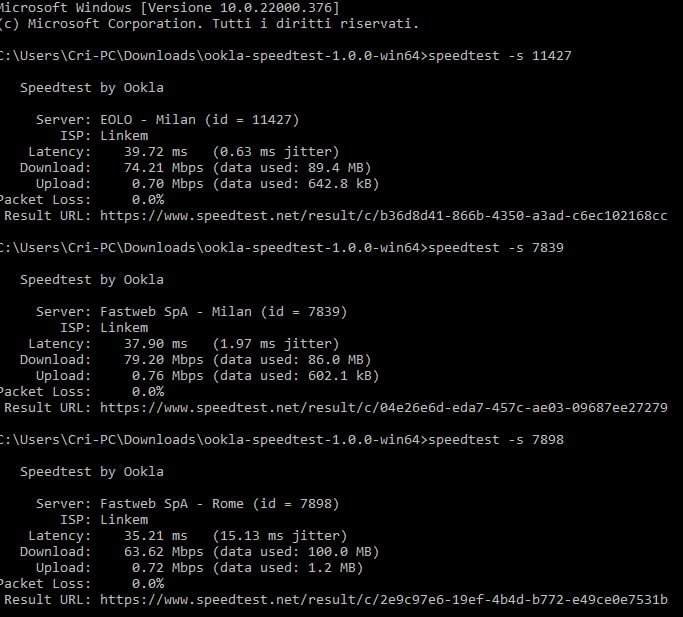Select the 'Fastweb SpA - Milan' server name
The image size is (683, 617).
[x=176, y=311]
